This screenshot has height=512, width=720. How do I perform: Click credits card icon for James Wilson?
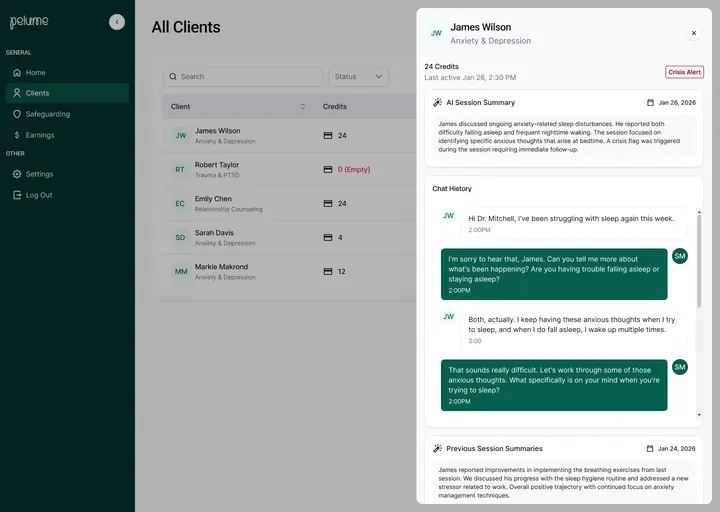click(x=328, y=135)
